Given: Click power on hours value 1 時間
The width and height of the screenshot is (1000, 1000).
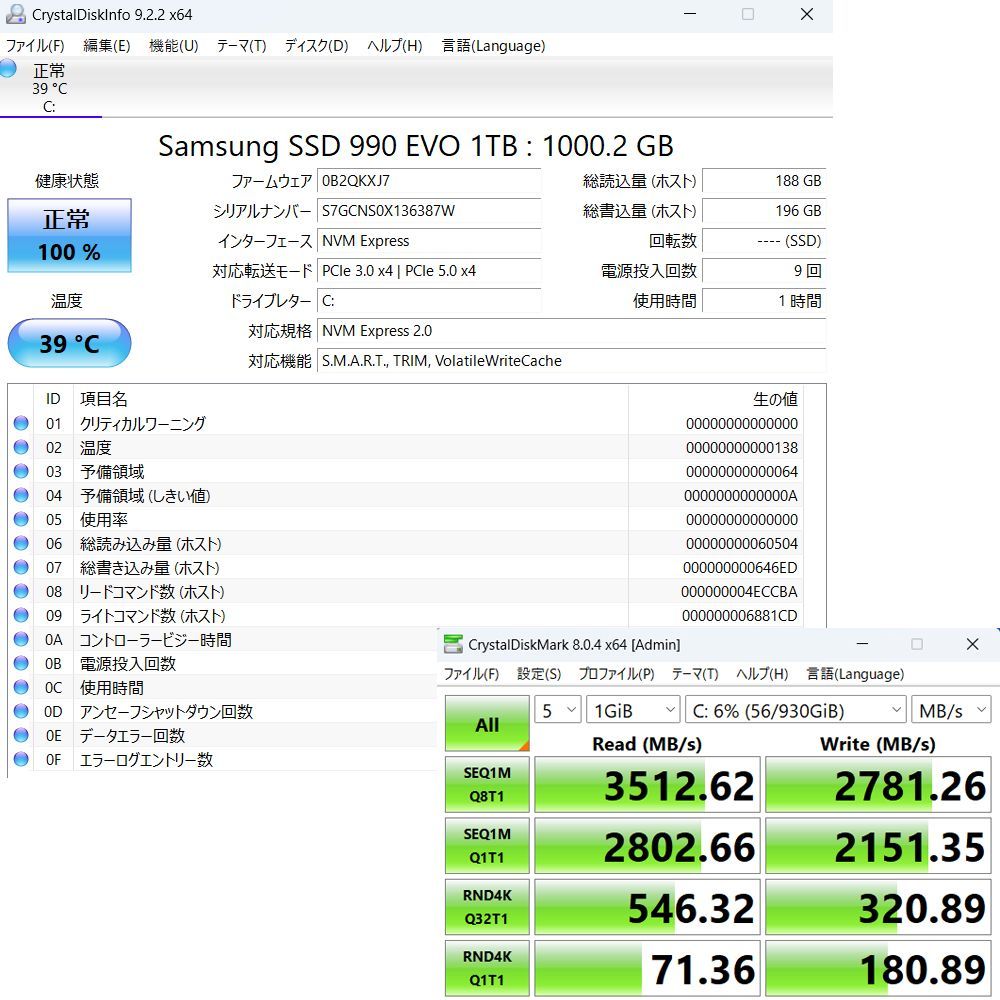Looking at the screenshot, I should (x=764, y=300).
